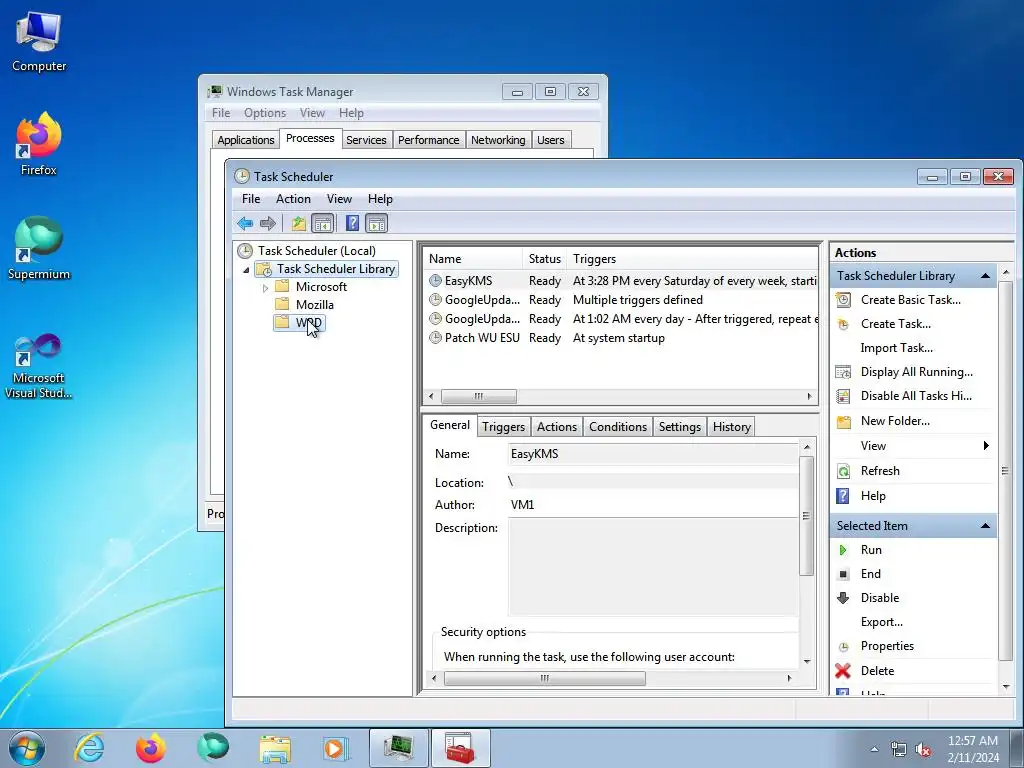1024x768 pixels.
Task: Open the Help menu in Task Scheduler
Action: 380,199
